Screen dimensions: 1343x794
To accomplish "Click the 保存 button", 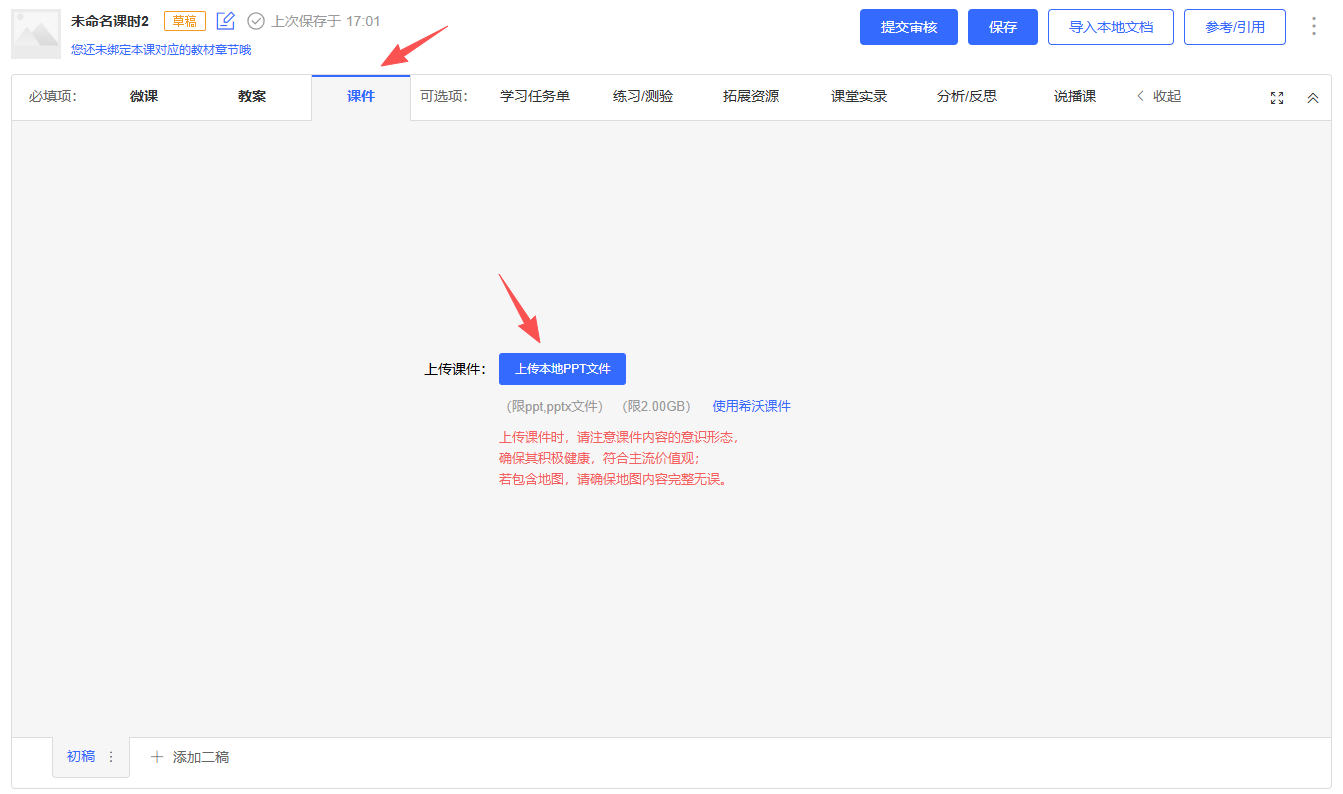I will click(1003, 27).
